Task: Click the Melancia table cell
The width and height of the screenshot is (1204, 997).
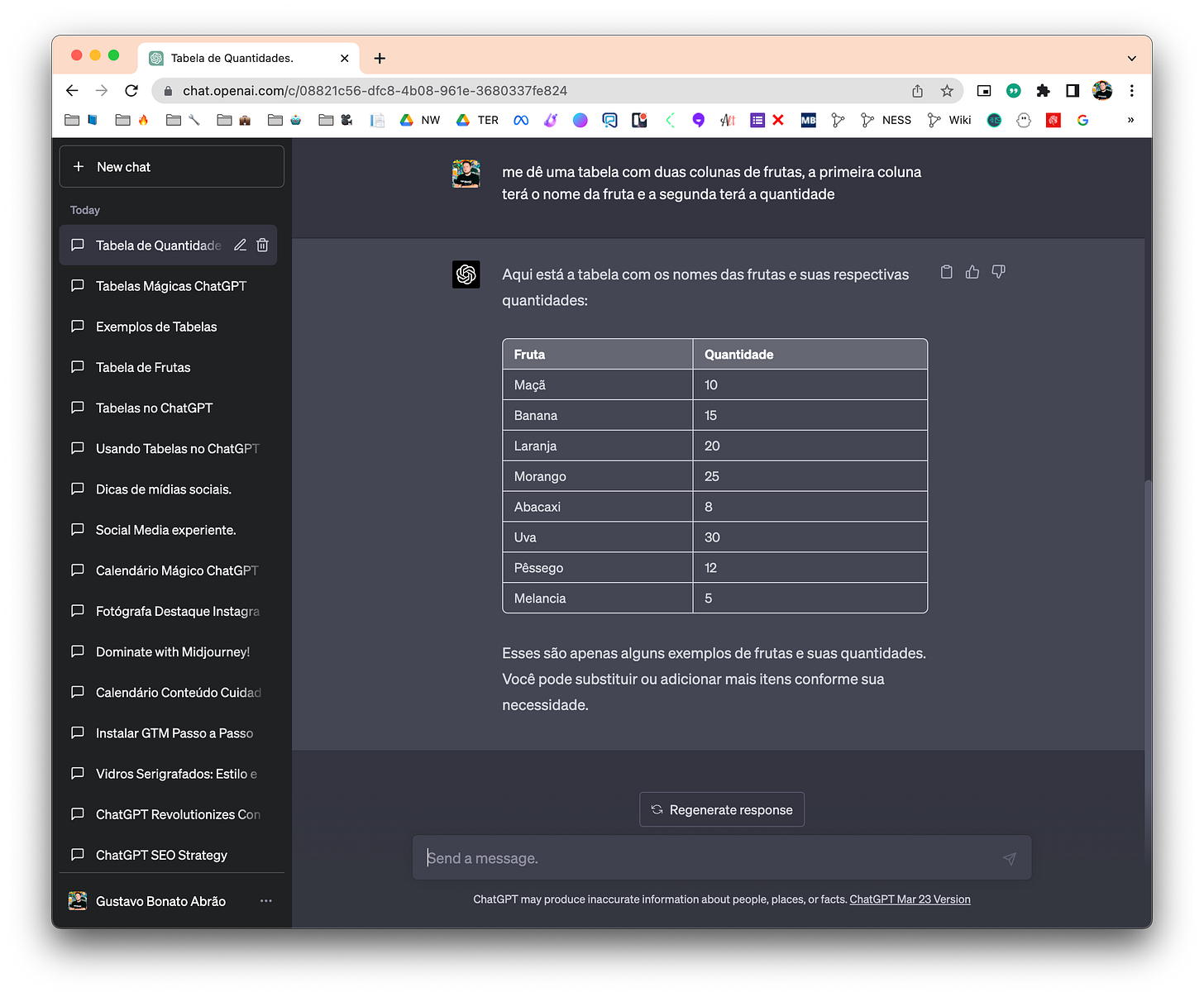Action: coord(598,598)
